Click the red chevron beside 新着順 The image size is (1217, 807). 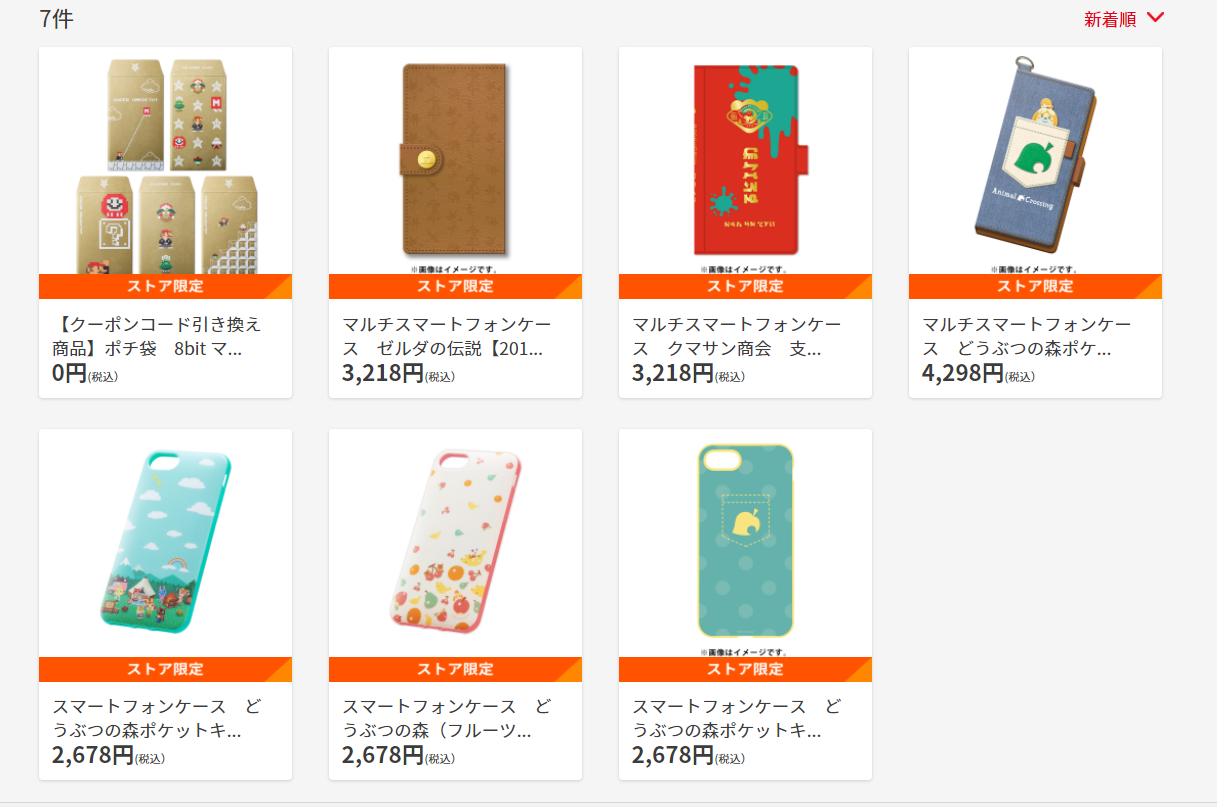tap(1155, 17)
